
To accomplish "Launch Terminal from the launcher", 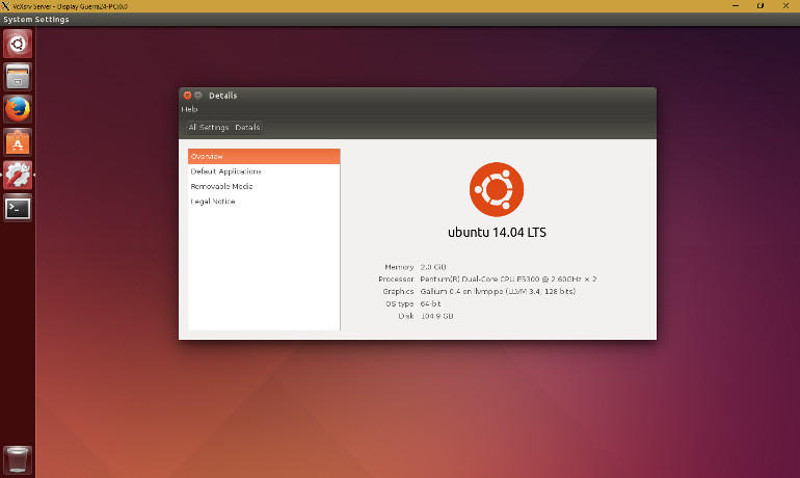I will [18, 208].
